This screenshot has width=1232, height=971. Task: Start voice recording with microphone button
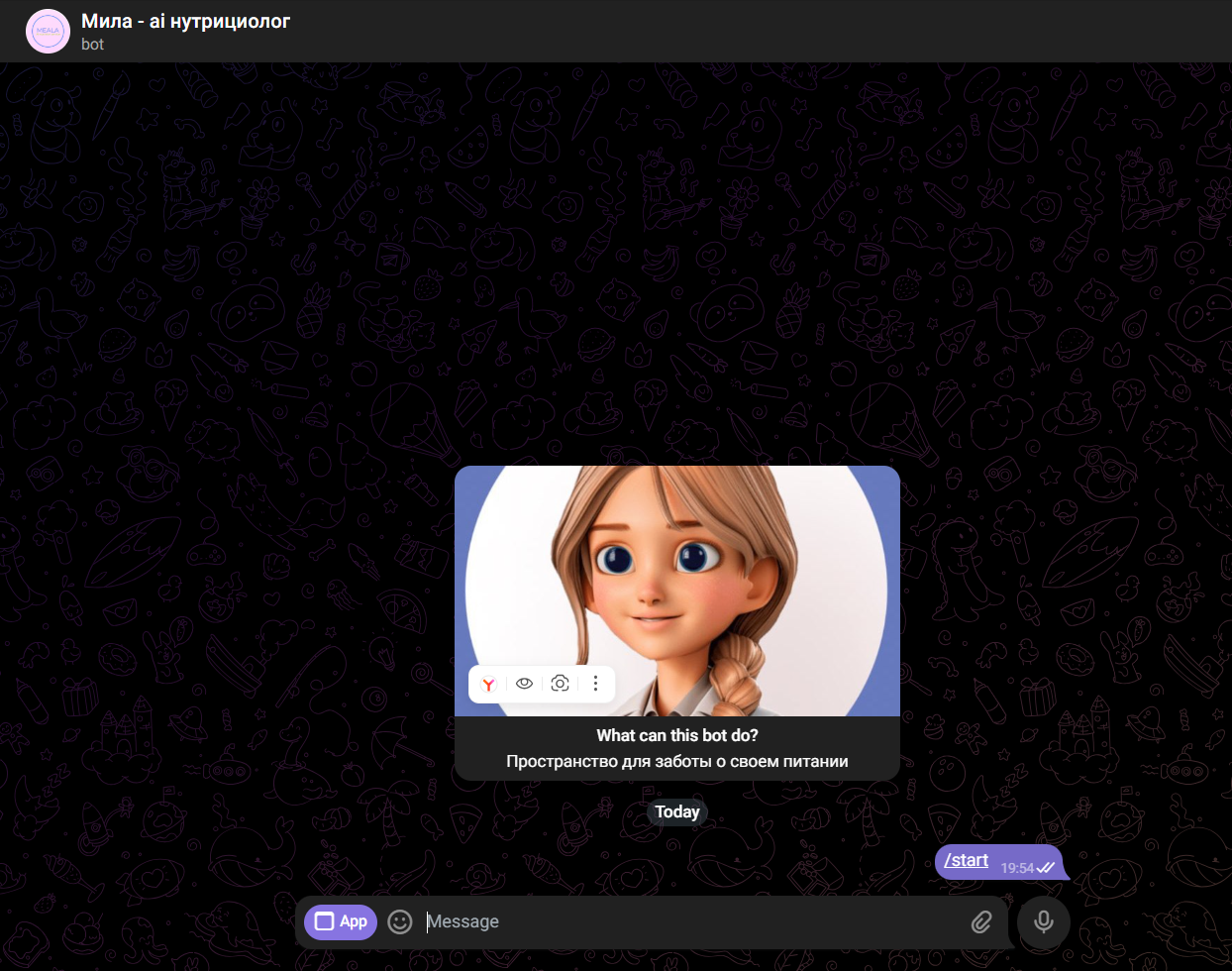[x=1043, y=921]
